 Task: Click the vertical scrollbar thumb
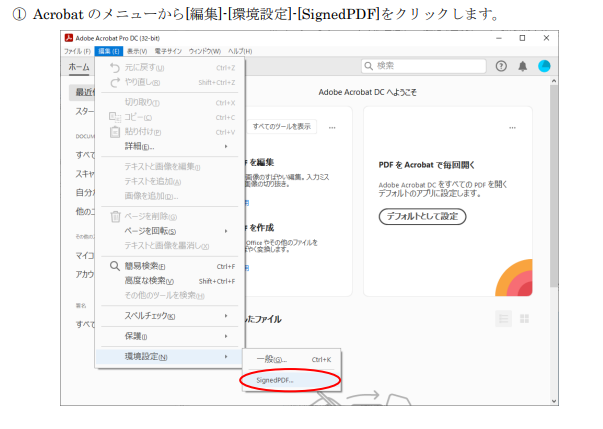(x=553, y=185)
